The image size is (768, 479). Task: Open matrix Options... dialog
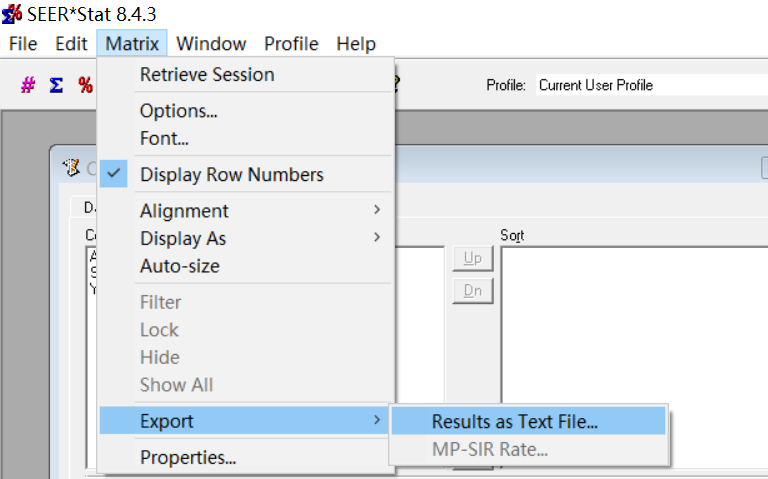[246, 111]
